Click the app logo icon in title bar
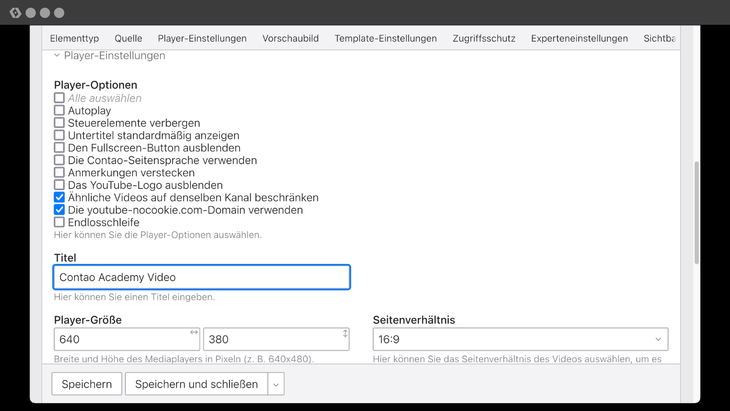This screenshot has width=730, height=411. pos(12,13)
